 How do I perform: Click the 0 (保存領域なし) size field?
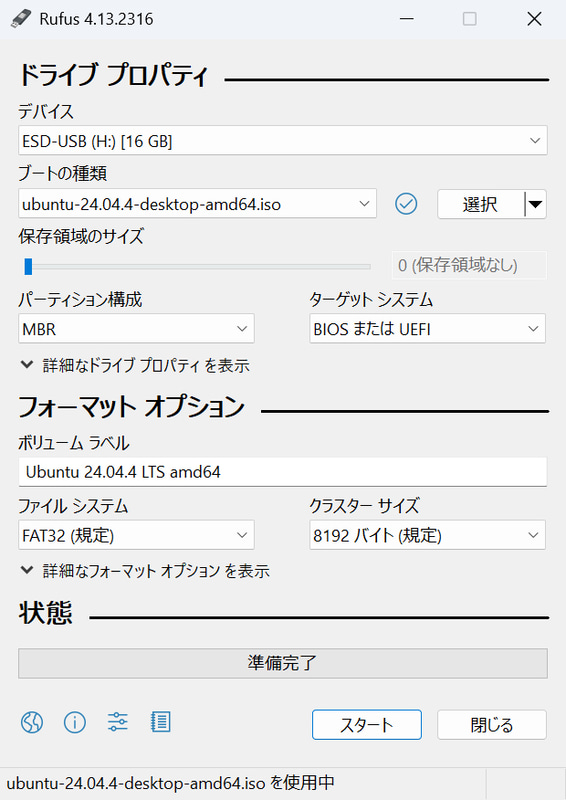[469, 265]
